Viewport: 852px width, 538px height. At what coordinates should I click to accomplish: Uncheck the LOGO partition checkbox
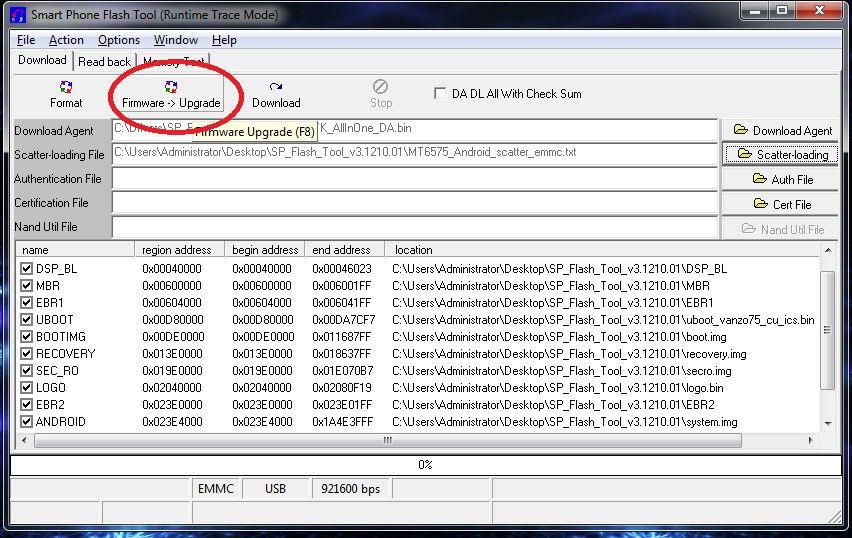click(x=26, y=387)
